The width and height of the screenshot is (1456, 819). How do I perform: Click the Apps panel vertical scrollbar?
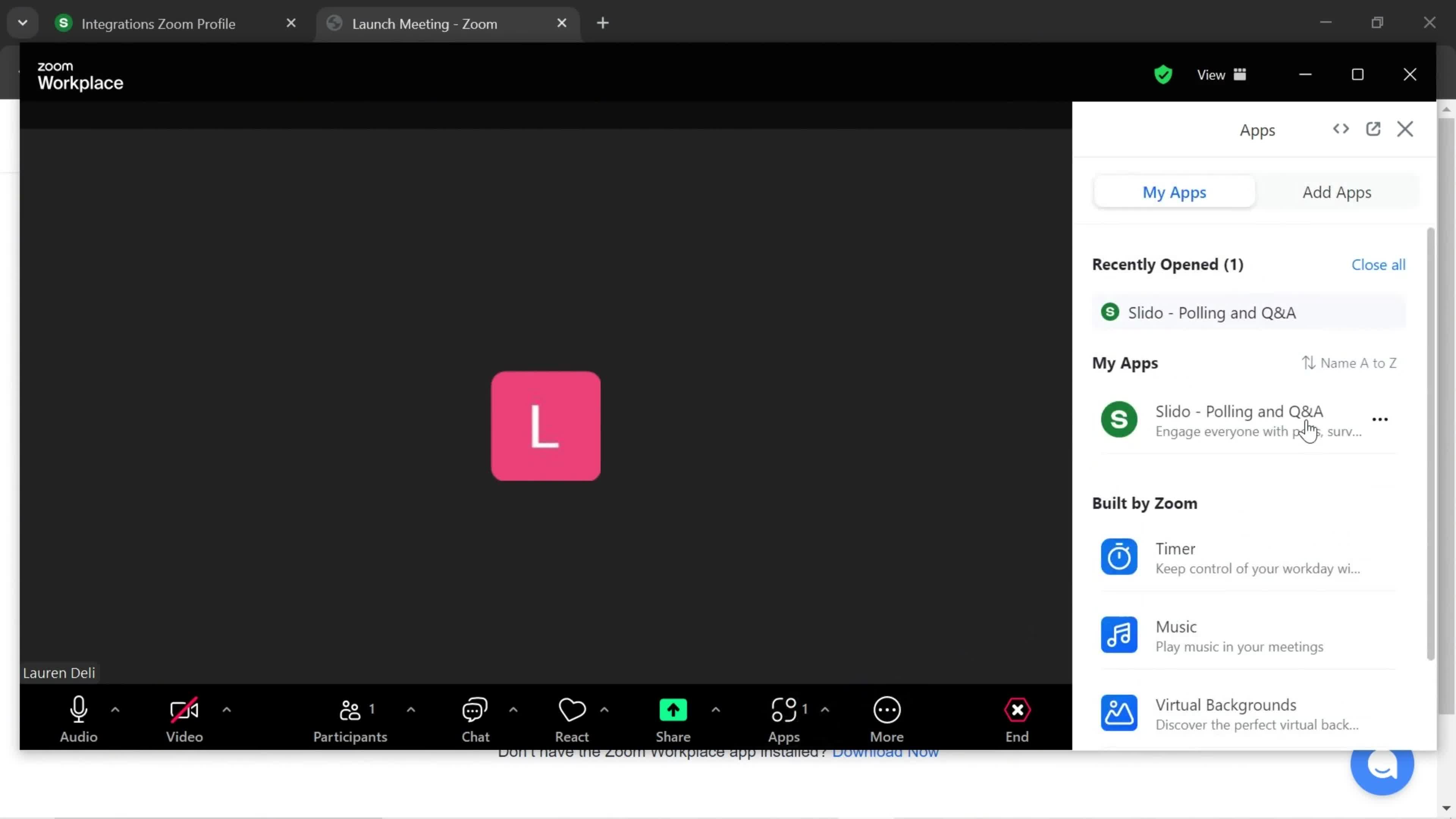click(x=1431, y=444)
